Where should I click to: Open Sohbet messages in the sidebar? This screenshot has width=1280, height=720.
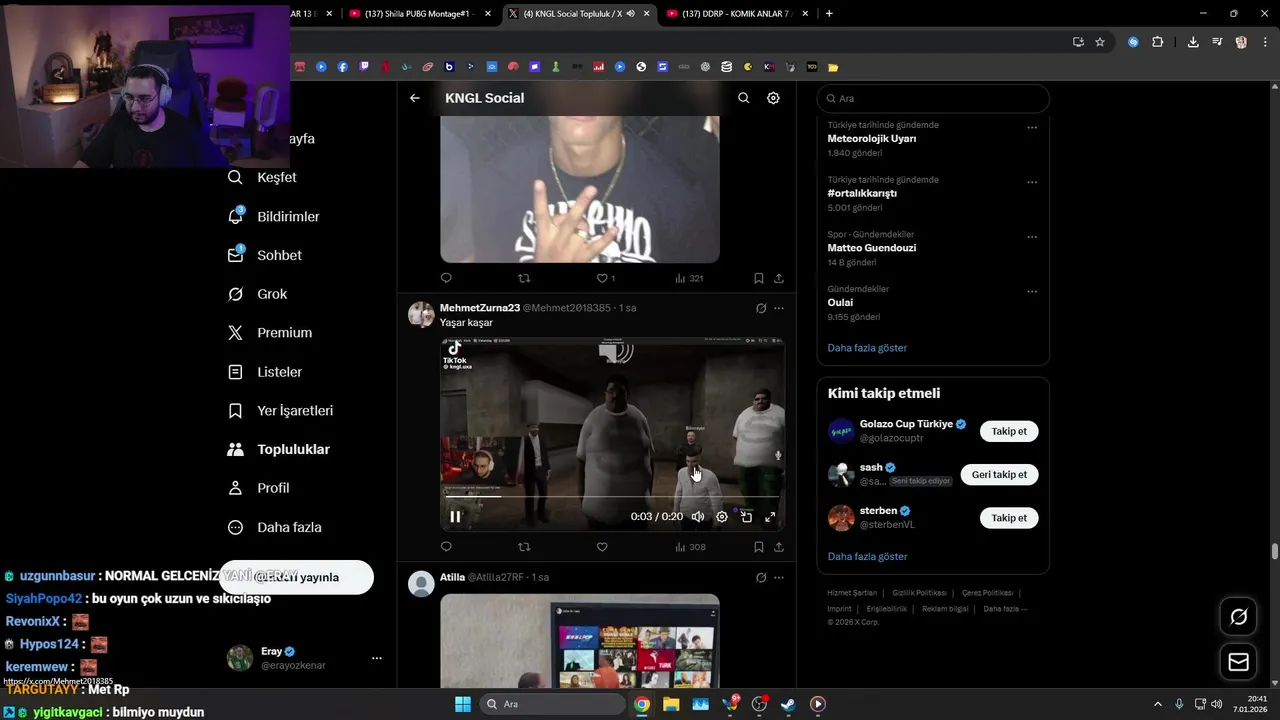265,255
